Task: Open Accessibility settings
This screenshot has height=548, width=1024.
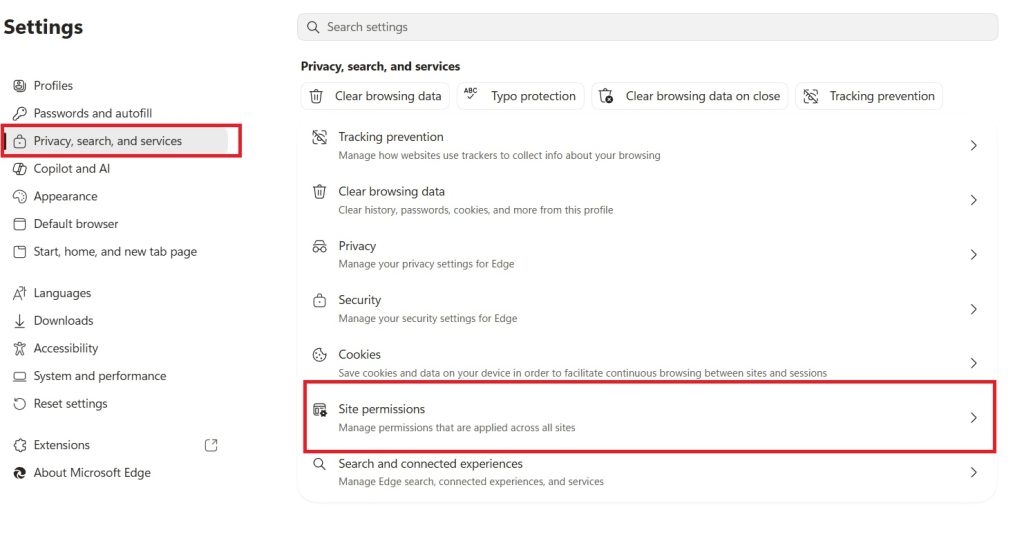Action: (x=66, y=349)
